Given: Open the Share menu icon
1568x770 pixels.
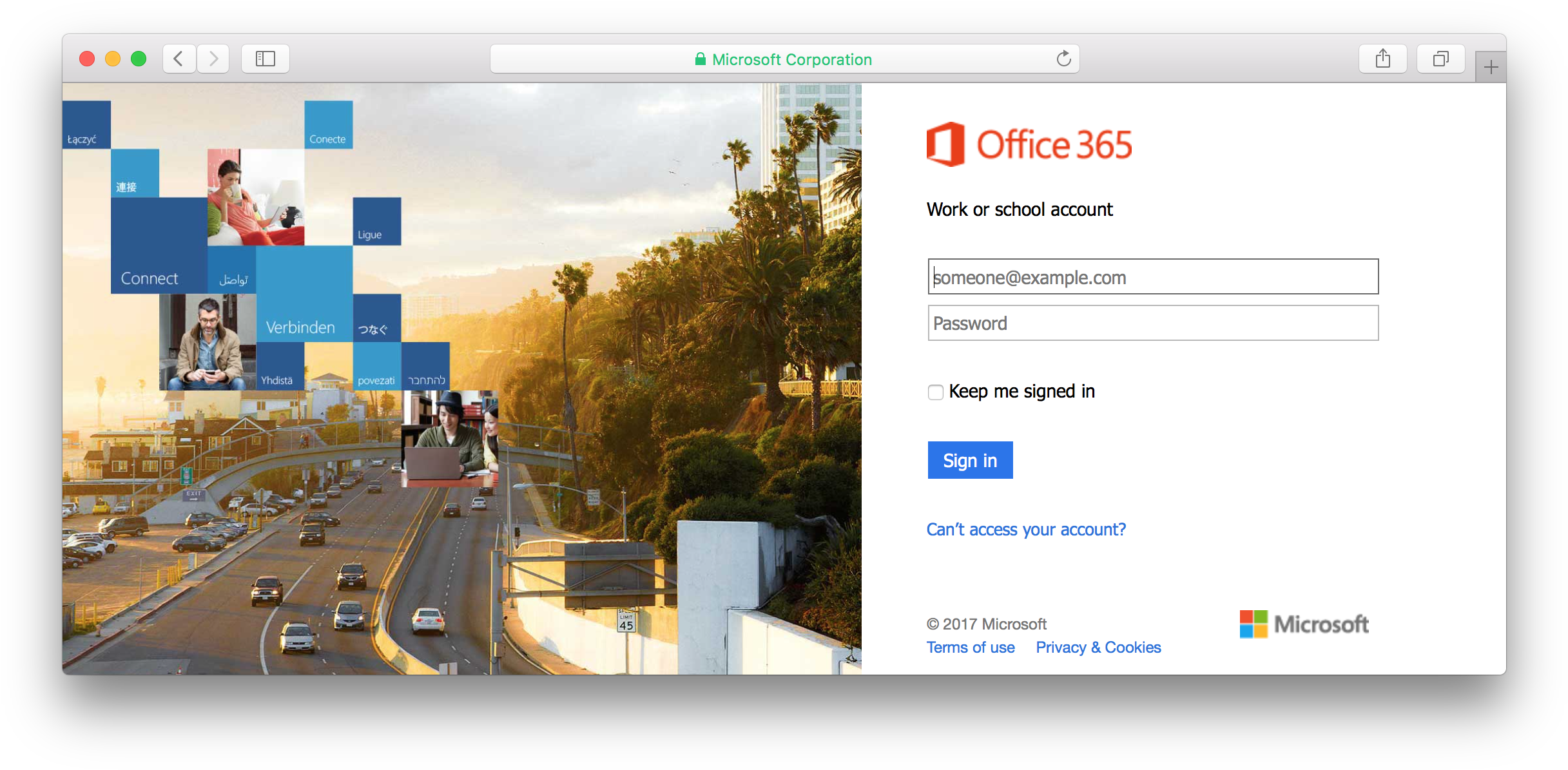Looking at the screenshot, I should pos(1382,59).
